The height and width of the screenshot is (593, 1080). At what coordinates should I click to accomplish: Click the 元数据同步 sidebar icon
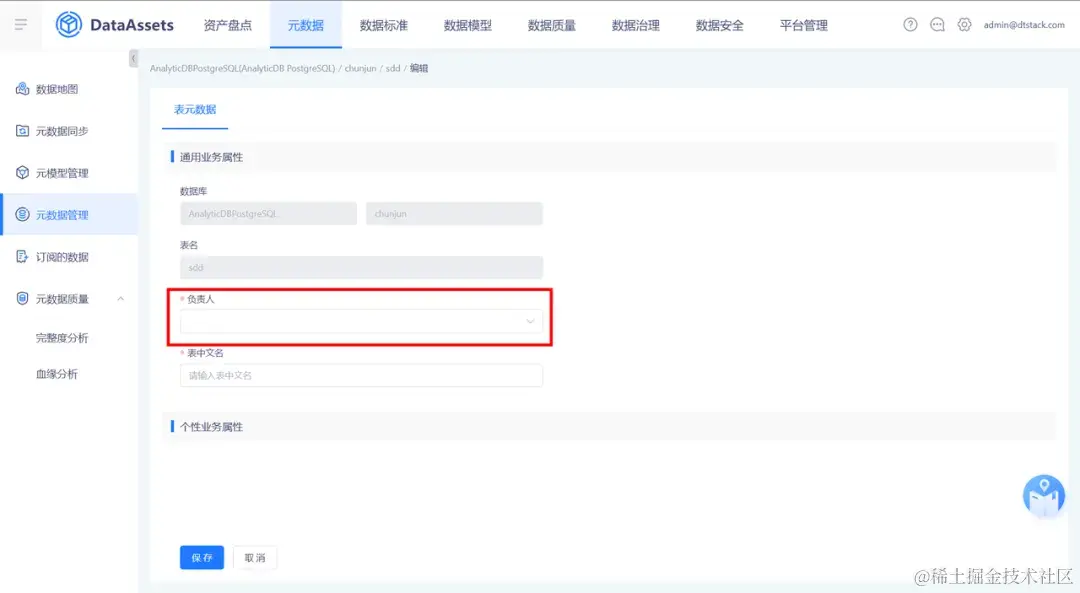22,131
